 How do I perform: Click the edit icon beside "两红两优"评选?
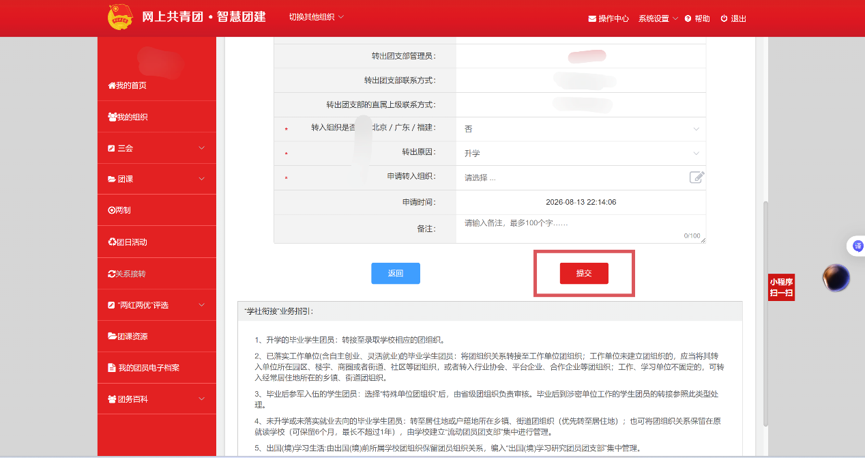pos(111,305)
